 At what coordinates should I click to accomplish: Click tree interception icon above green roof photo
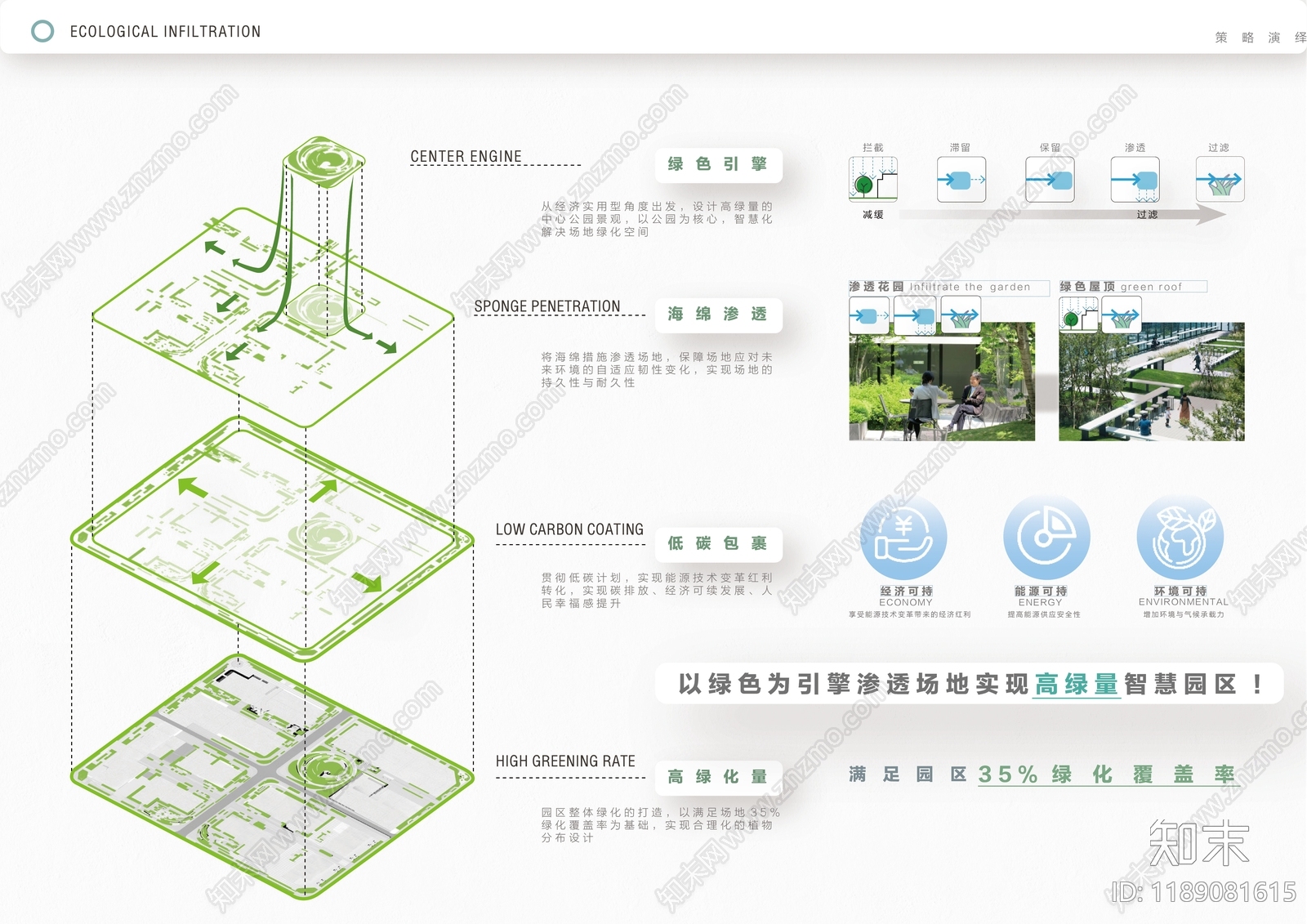1079,315
